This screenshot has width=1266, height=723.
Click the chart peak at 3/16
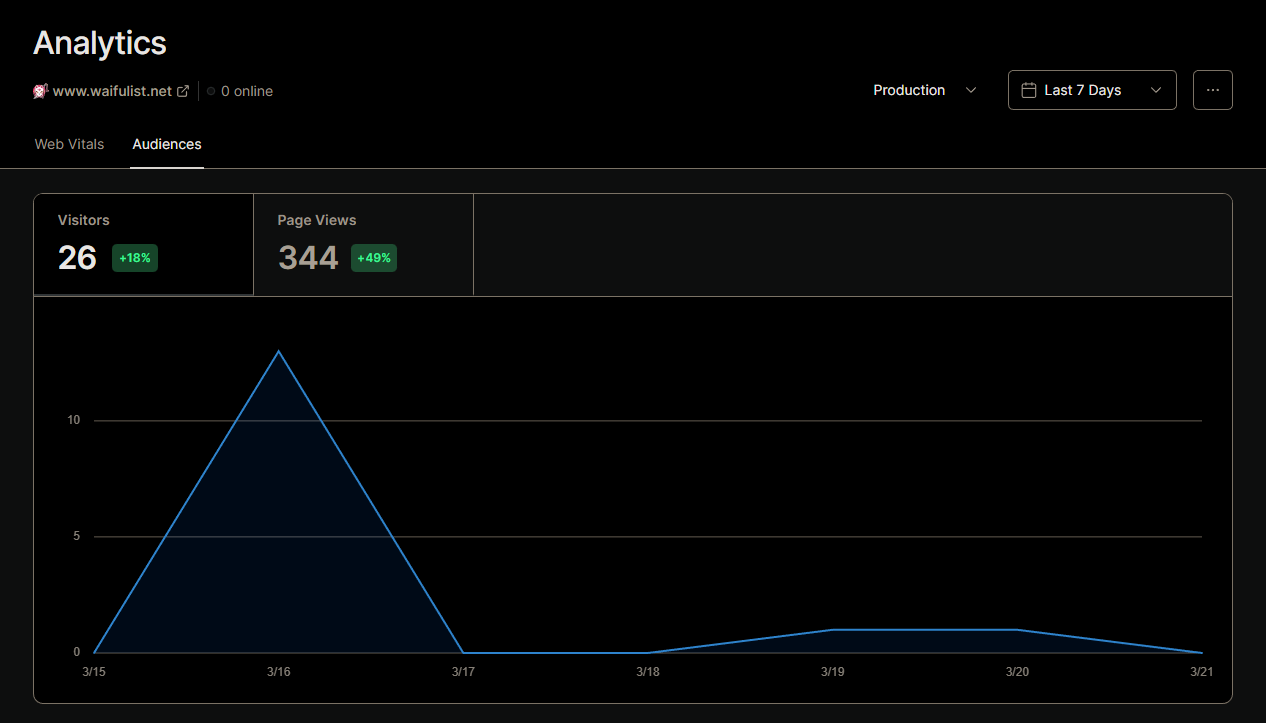pos(278,351)
